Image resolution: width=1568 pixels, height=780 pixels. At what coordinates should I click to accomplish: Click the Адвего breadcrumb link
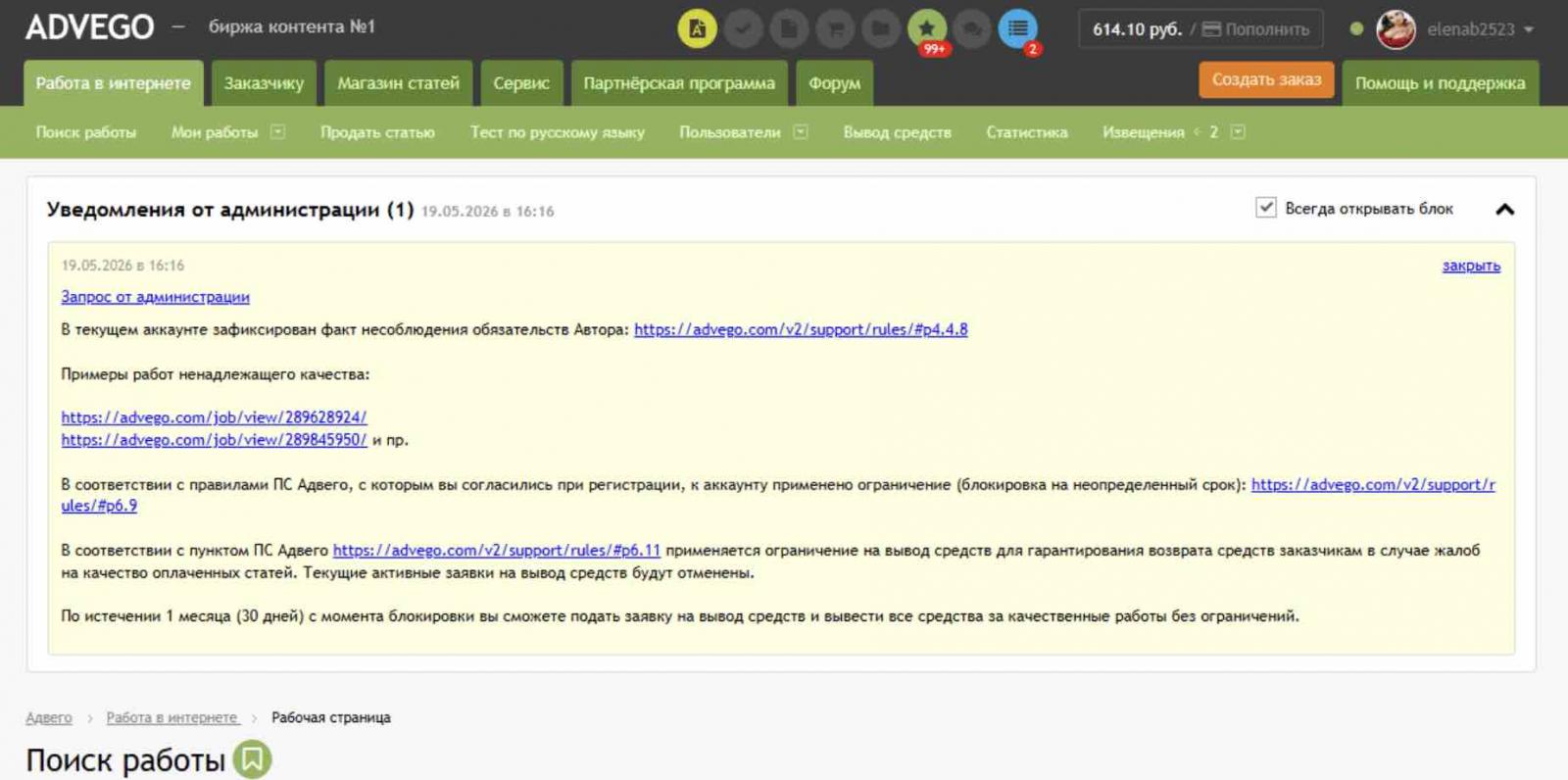(x=49, y=717)
